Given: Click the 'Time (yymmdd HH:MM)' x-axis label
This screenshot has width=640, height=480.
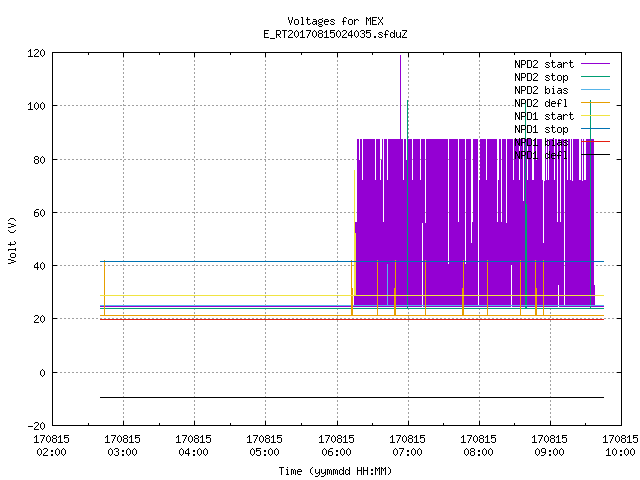Looking at the screenshot, I should (335, 471).
